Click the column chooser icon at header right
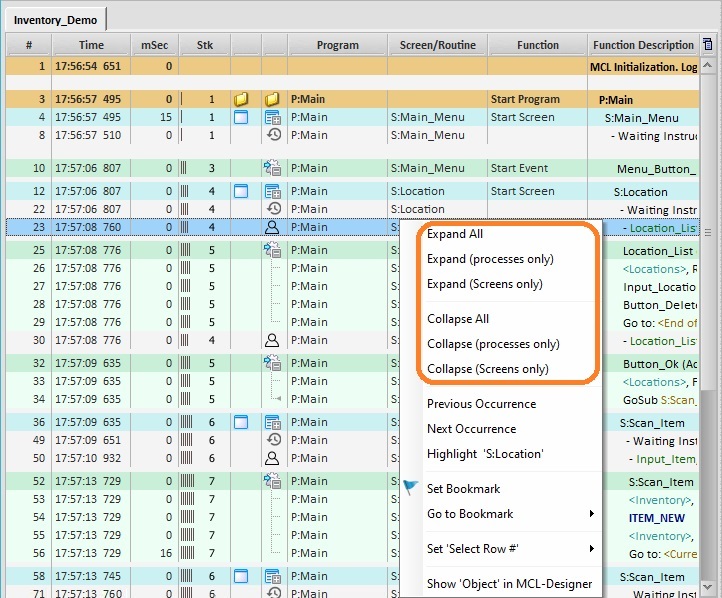Viewport: 722px width, 598px height. (708, 45)
